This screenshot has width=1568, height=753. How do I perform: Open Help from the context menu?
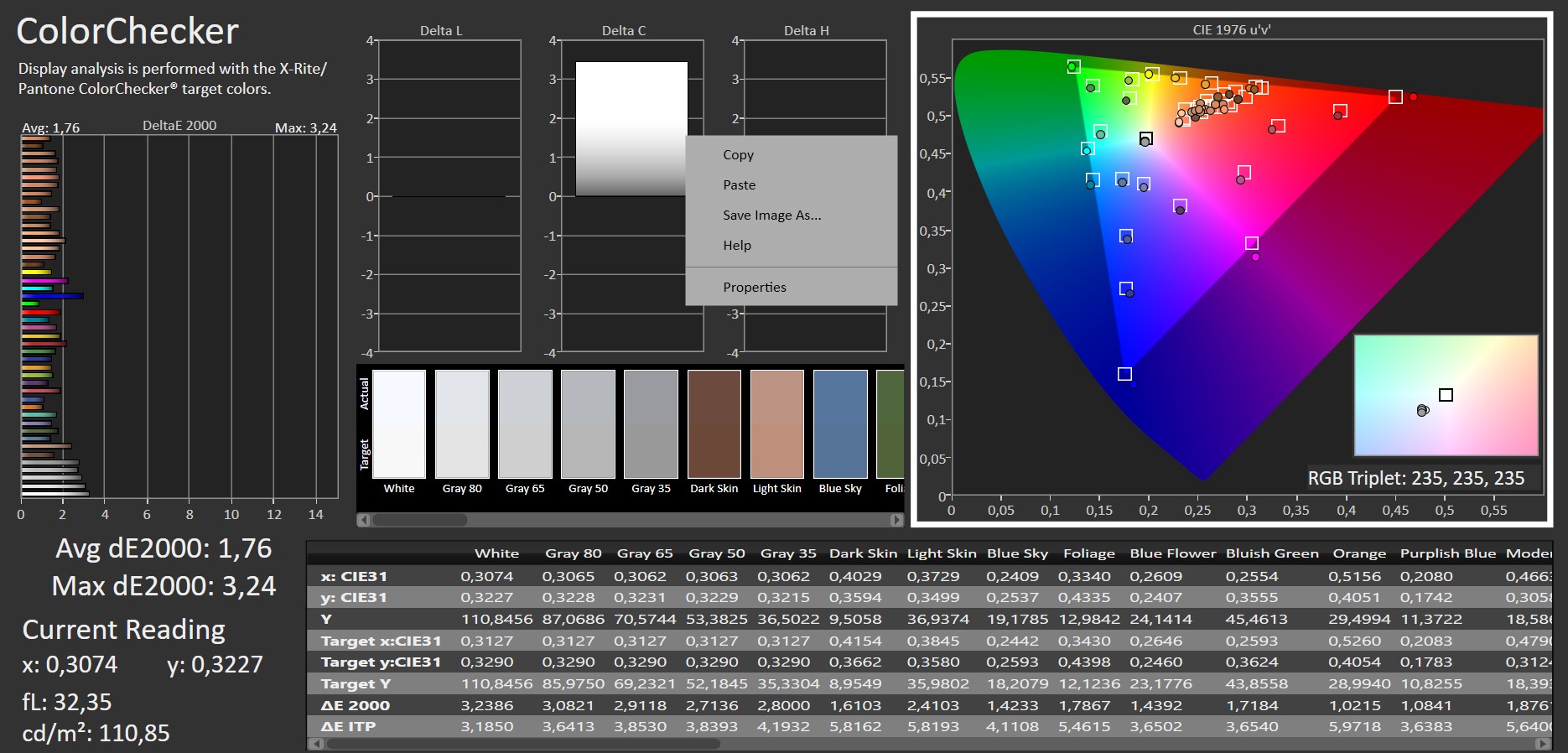(x=737, y=246)
